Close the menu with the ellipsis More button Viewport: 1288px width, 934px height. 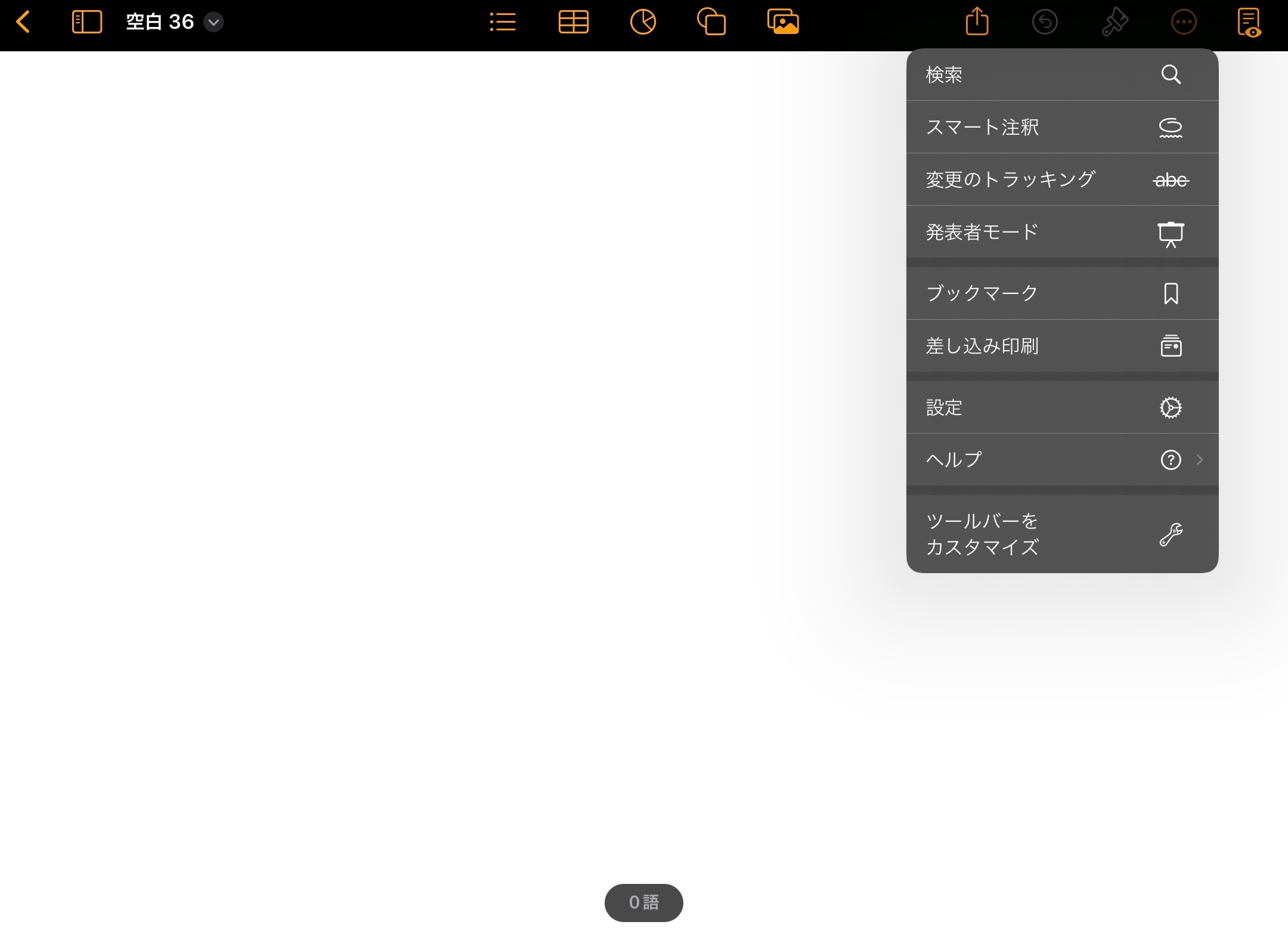tap(1184, 23)
